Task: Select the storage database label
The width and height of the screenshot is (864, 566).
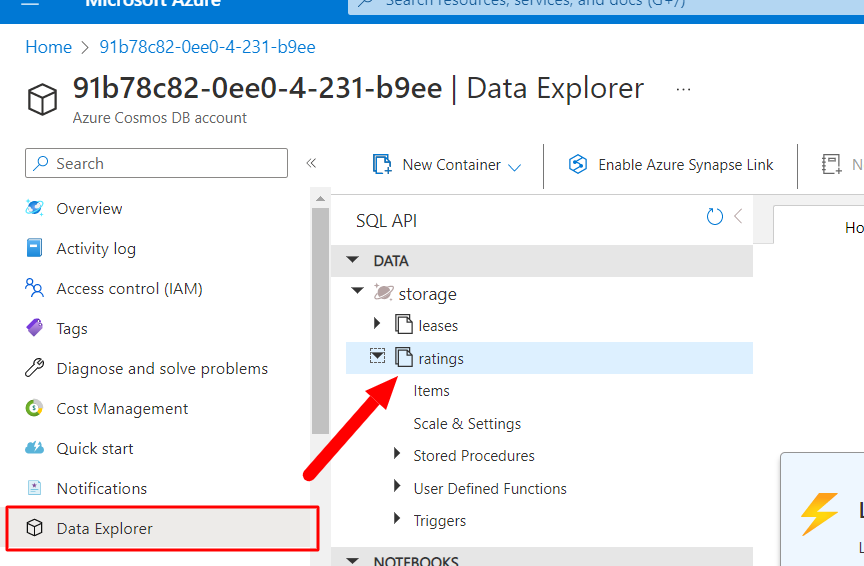Action: point(428,294)
